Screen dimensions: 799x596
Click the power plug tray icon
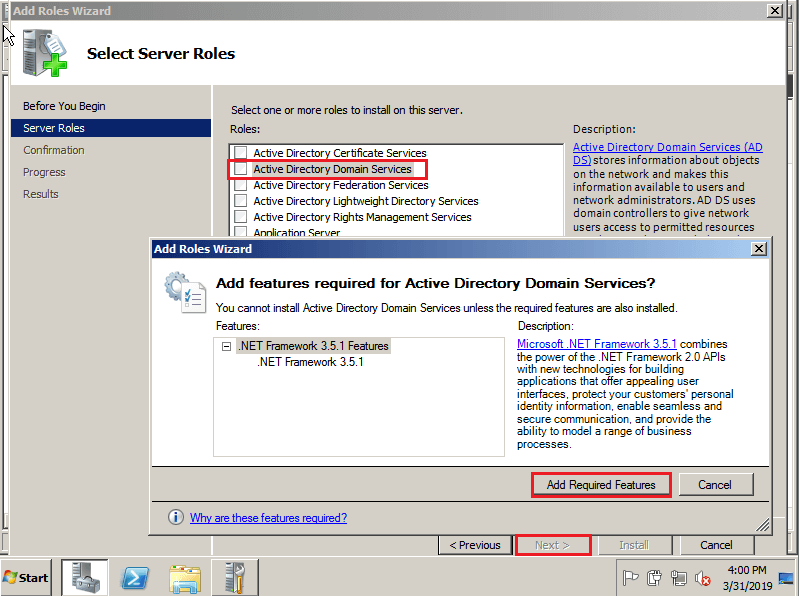tap(654, 578)
